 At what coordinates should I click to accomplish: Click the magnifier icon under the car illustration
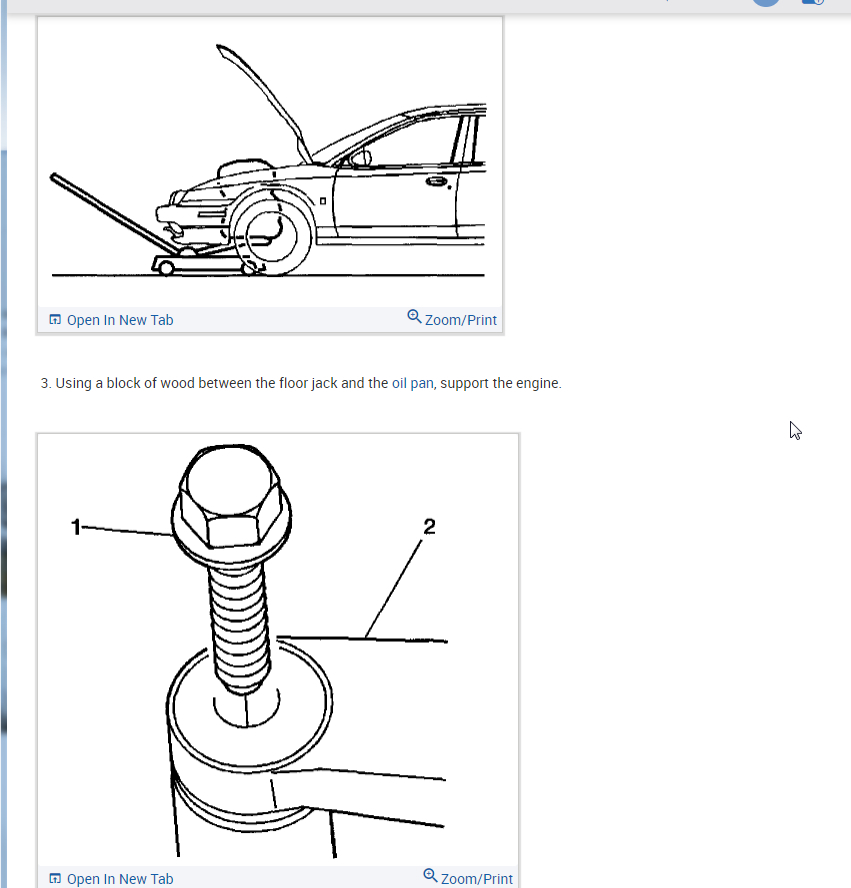414,317
